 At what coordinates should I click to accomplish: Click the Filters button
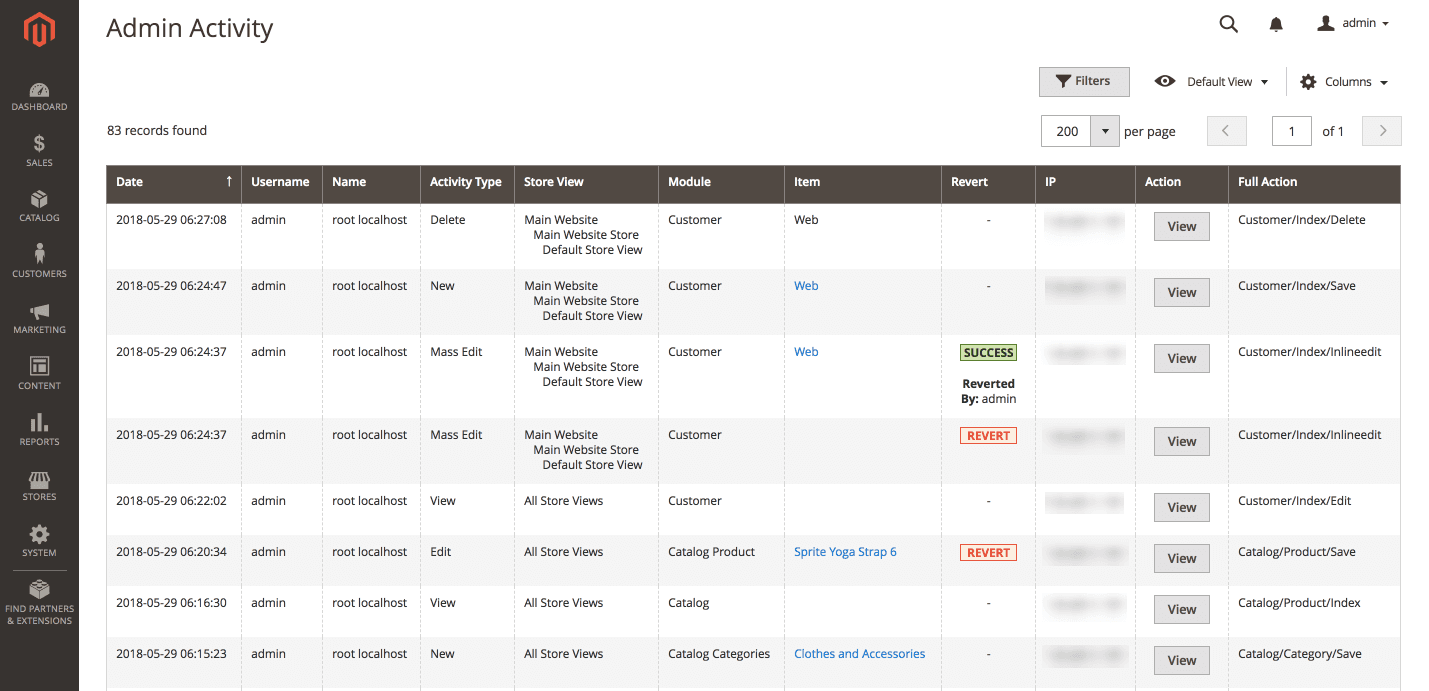click(x=1084, y=82)
